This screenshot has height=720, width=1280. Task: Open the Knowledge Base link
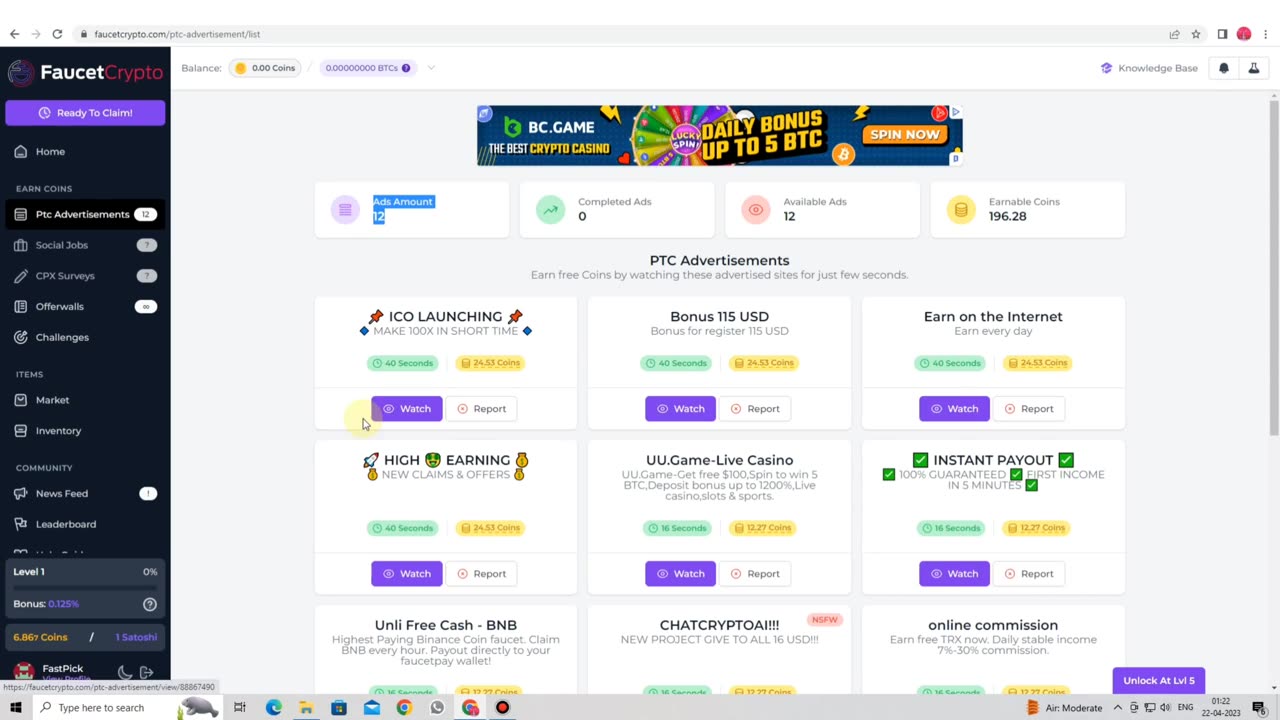tap(1149, 68)
